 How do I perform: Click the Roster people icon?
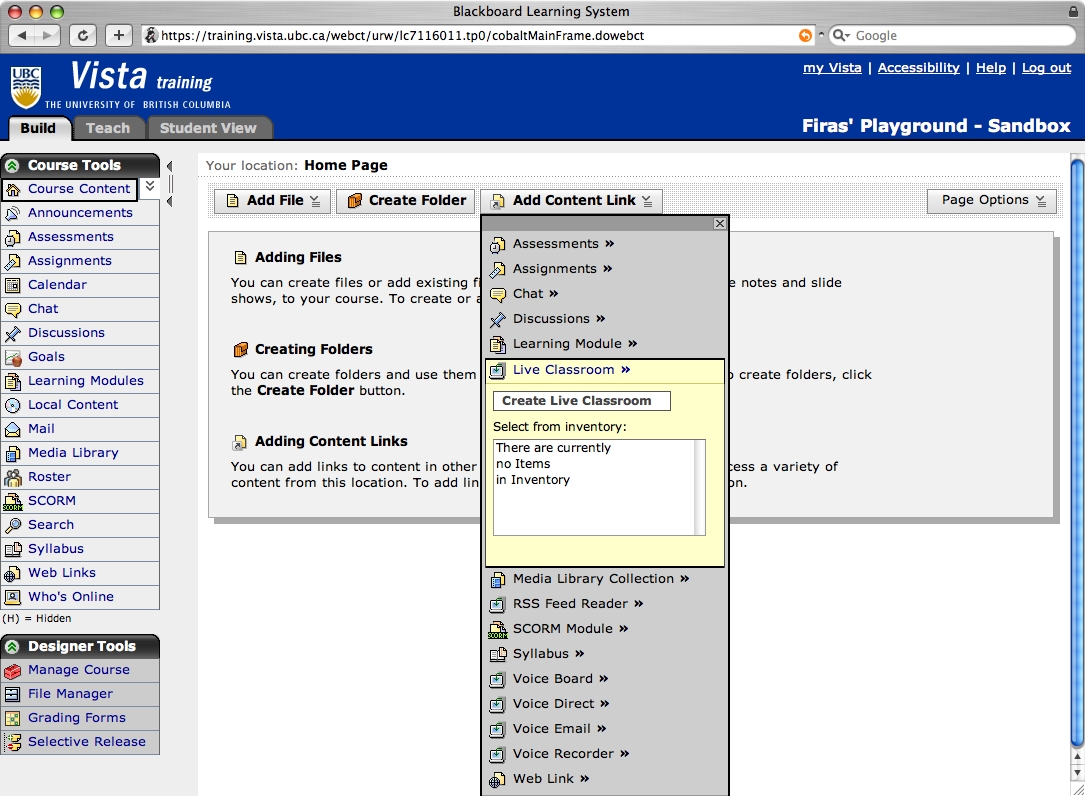pyautogui.click(x=12, y=477)
